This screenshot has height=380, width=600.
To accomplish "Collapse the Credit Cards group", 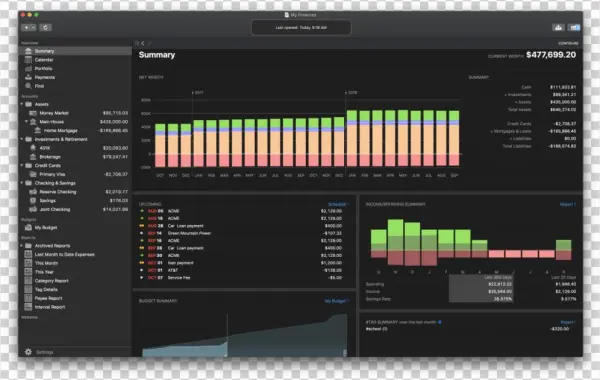I will pos(22,166).
